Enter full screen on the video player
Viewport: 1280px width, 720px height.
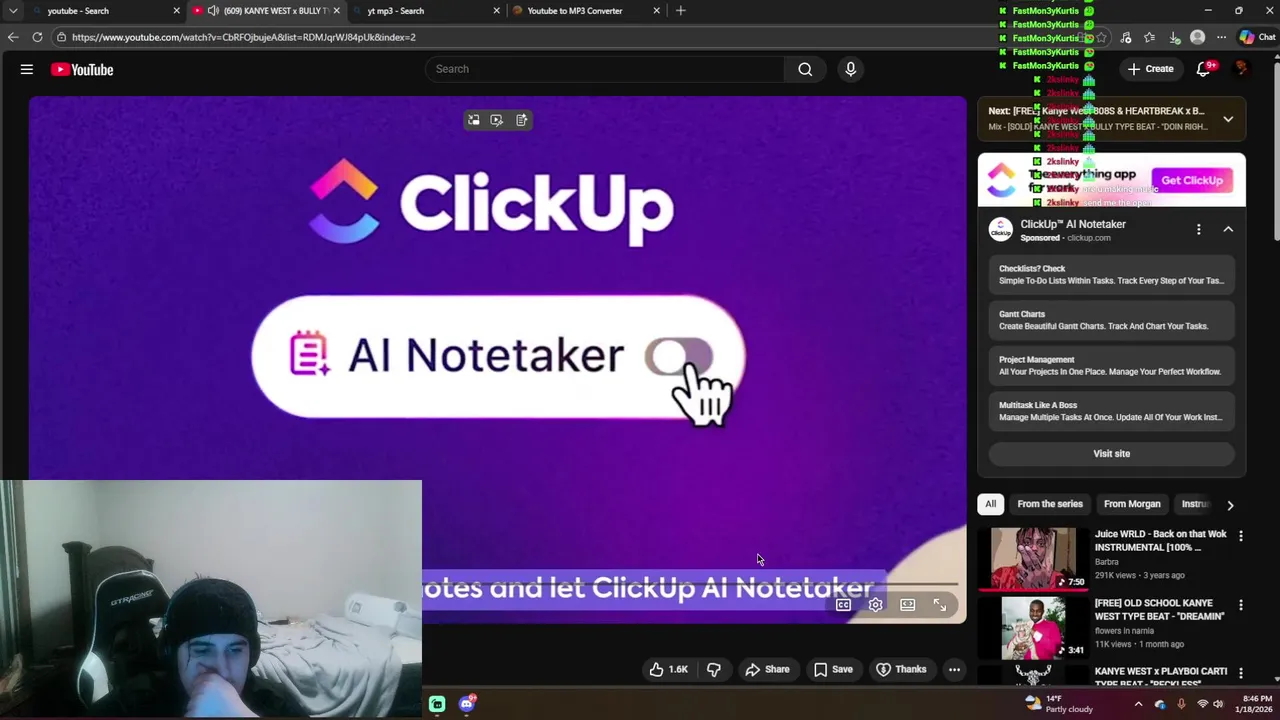(x=940, y=605)
